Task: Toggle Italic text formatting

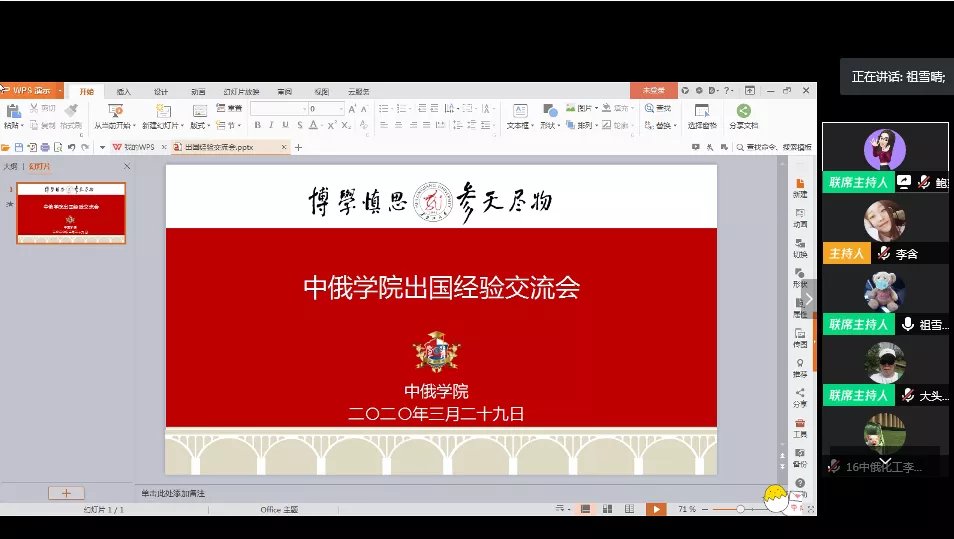Action: coord(271,125)
